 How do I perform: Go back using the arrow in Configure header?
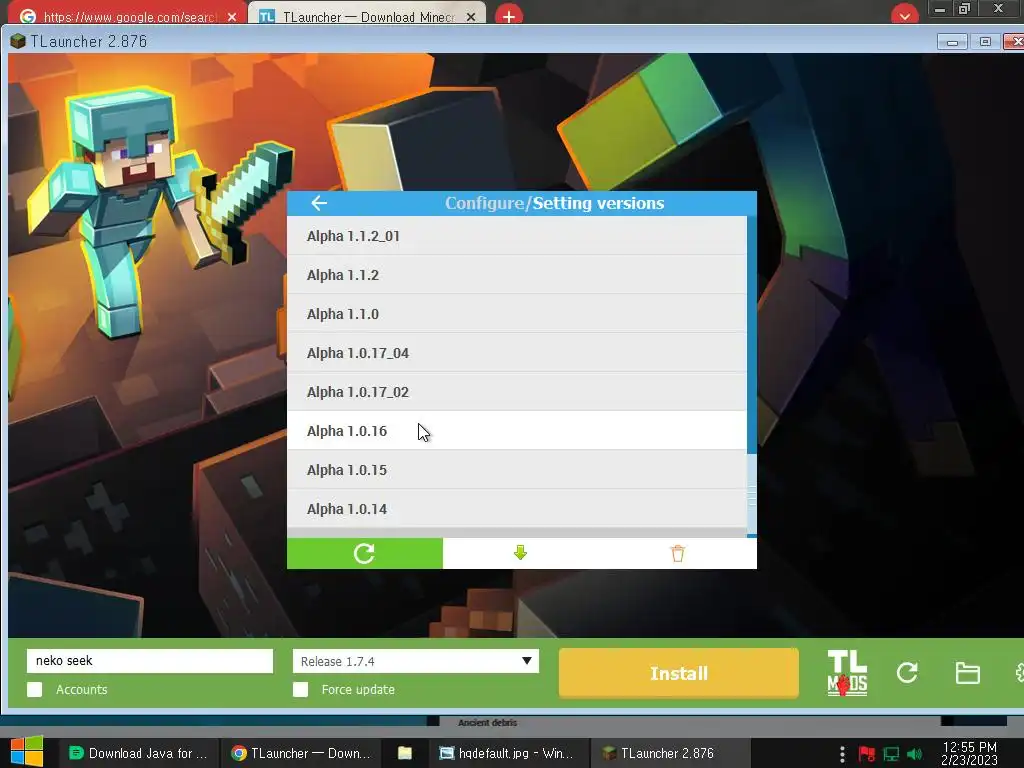click(x=319, y=203)
